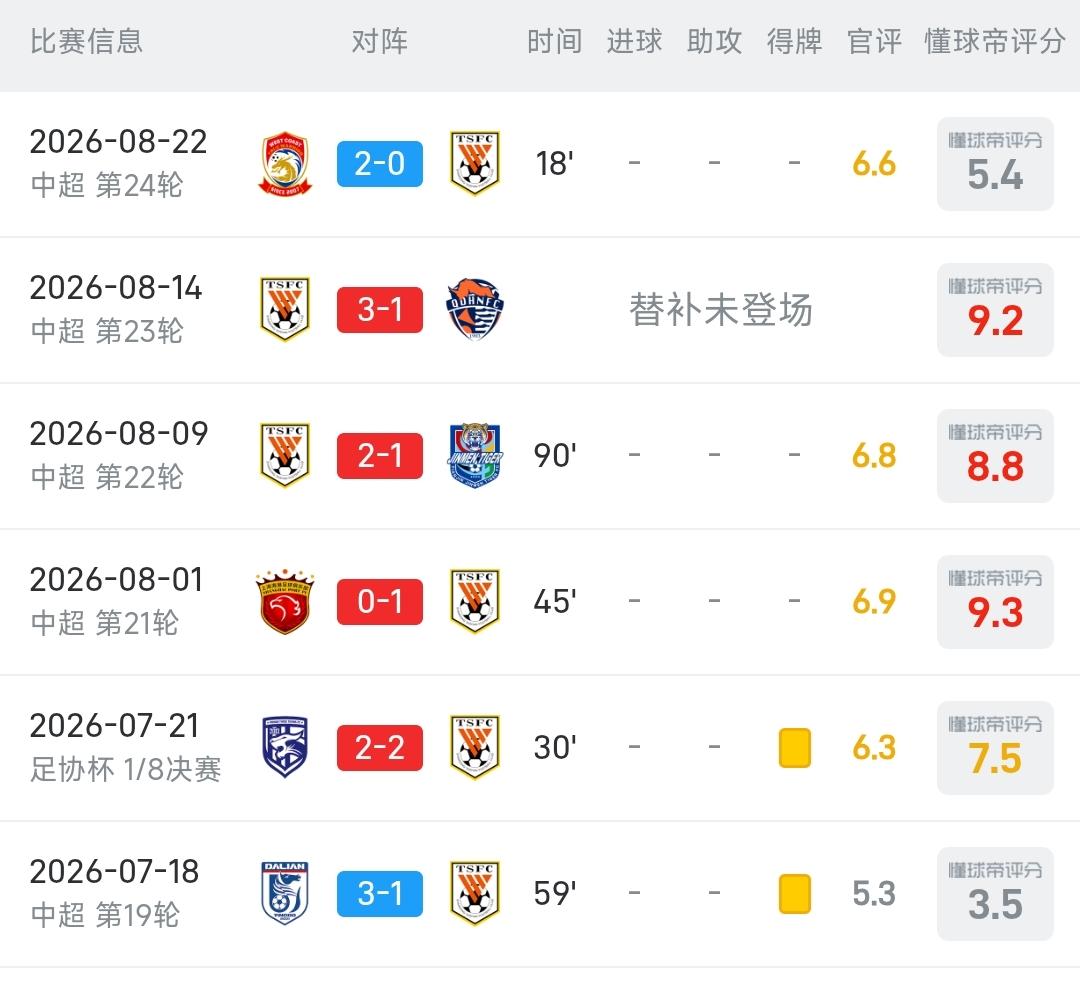View the 0-1 match score button
This screenshot has height=985, width=1080.
(x=380, y=601)
